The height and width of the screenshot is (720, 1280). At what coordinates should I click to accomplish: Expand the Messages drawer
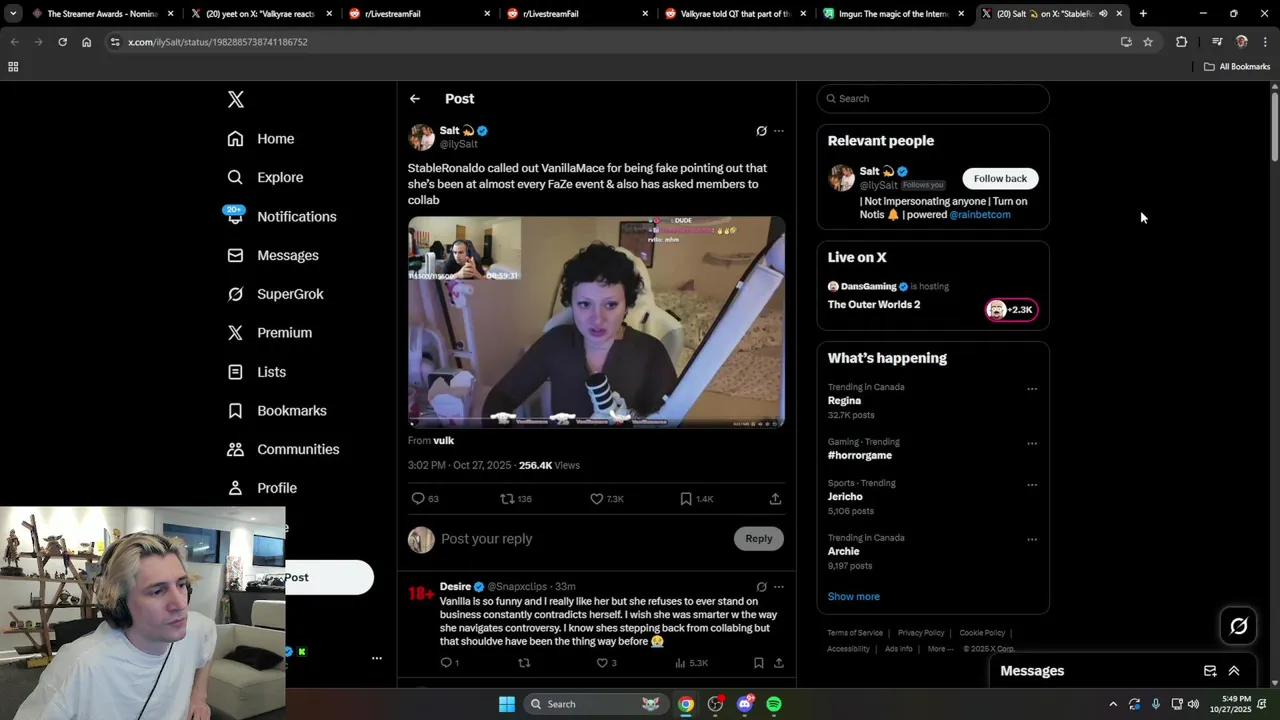click(1234, 671)
